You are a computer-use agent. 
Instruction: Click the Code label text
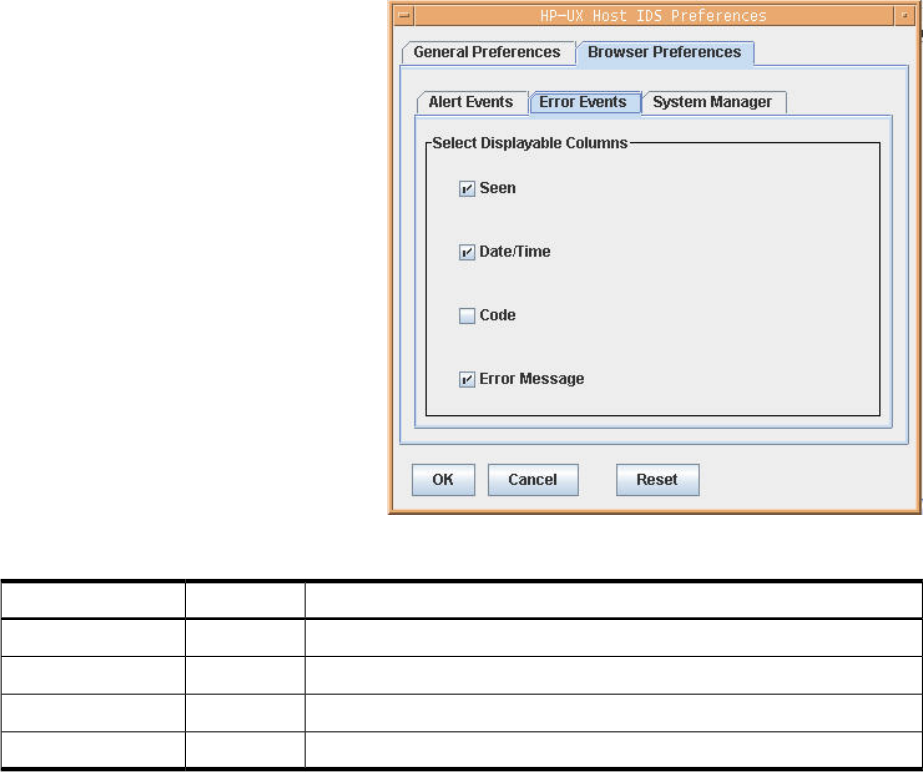pos(498,315)
